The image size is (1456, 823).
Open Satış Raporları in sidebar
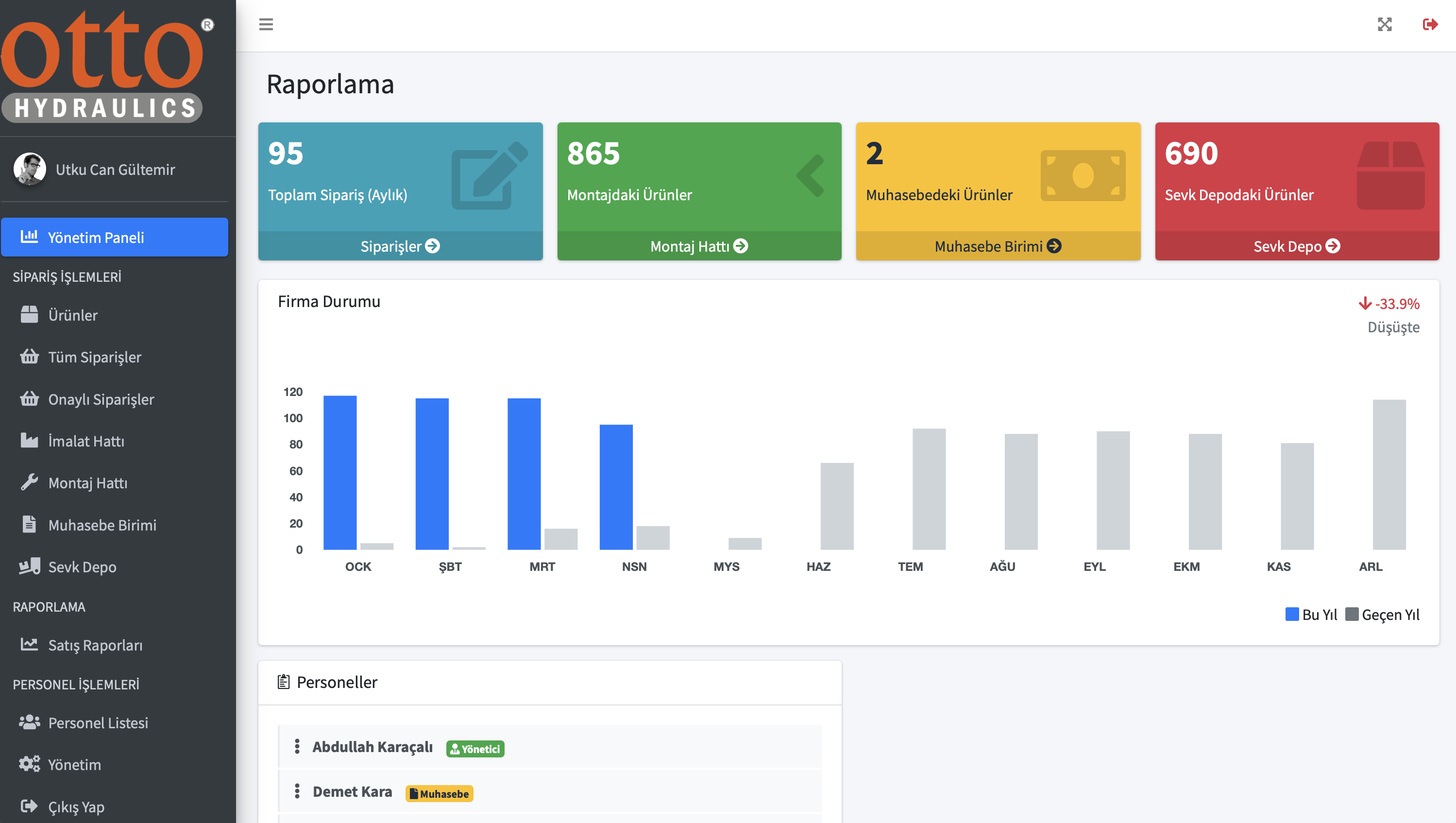point(95,645)
